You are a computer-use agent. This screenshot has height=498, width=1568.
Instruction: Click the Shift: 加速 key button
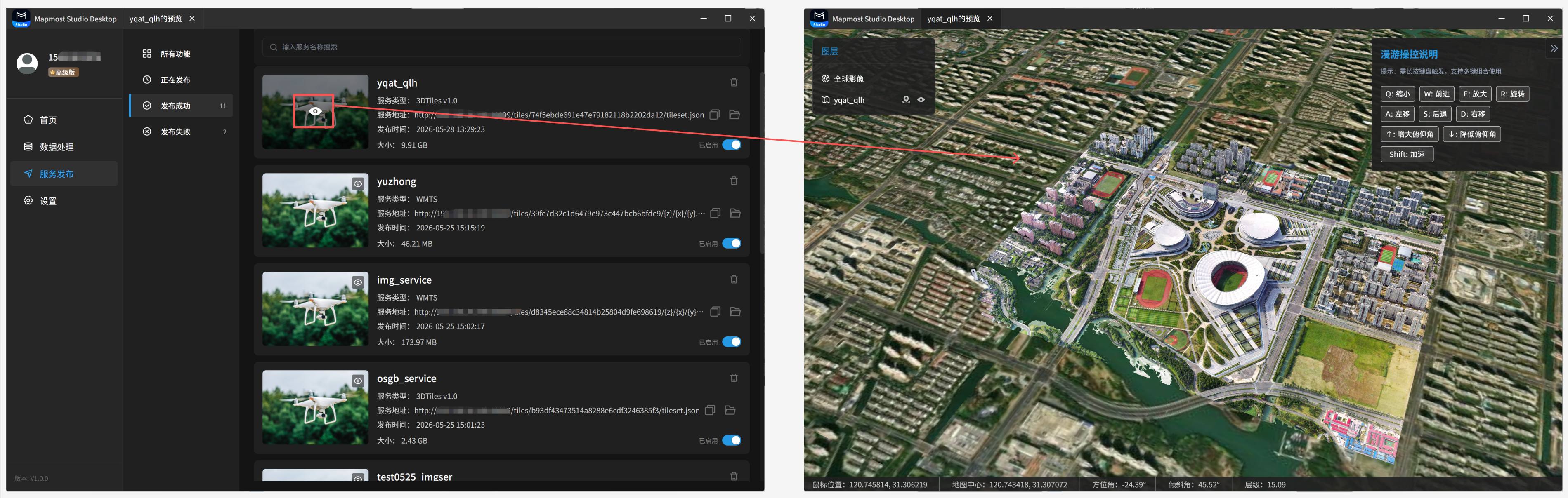point(1407,154)
